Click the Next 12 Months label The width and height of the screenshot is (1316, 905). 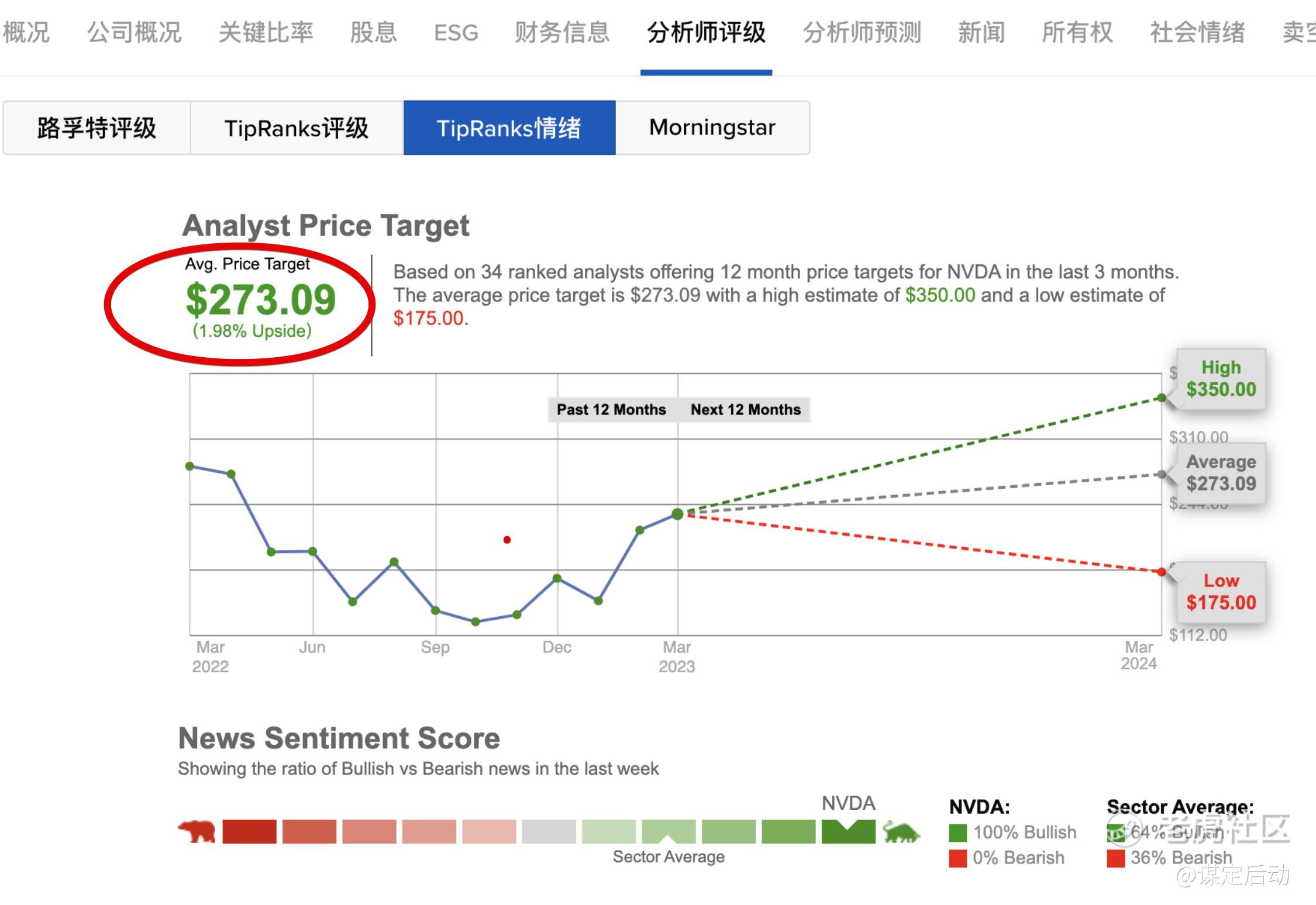(x=745, y=409)
